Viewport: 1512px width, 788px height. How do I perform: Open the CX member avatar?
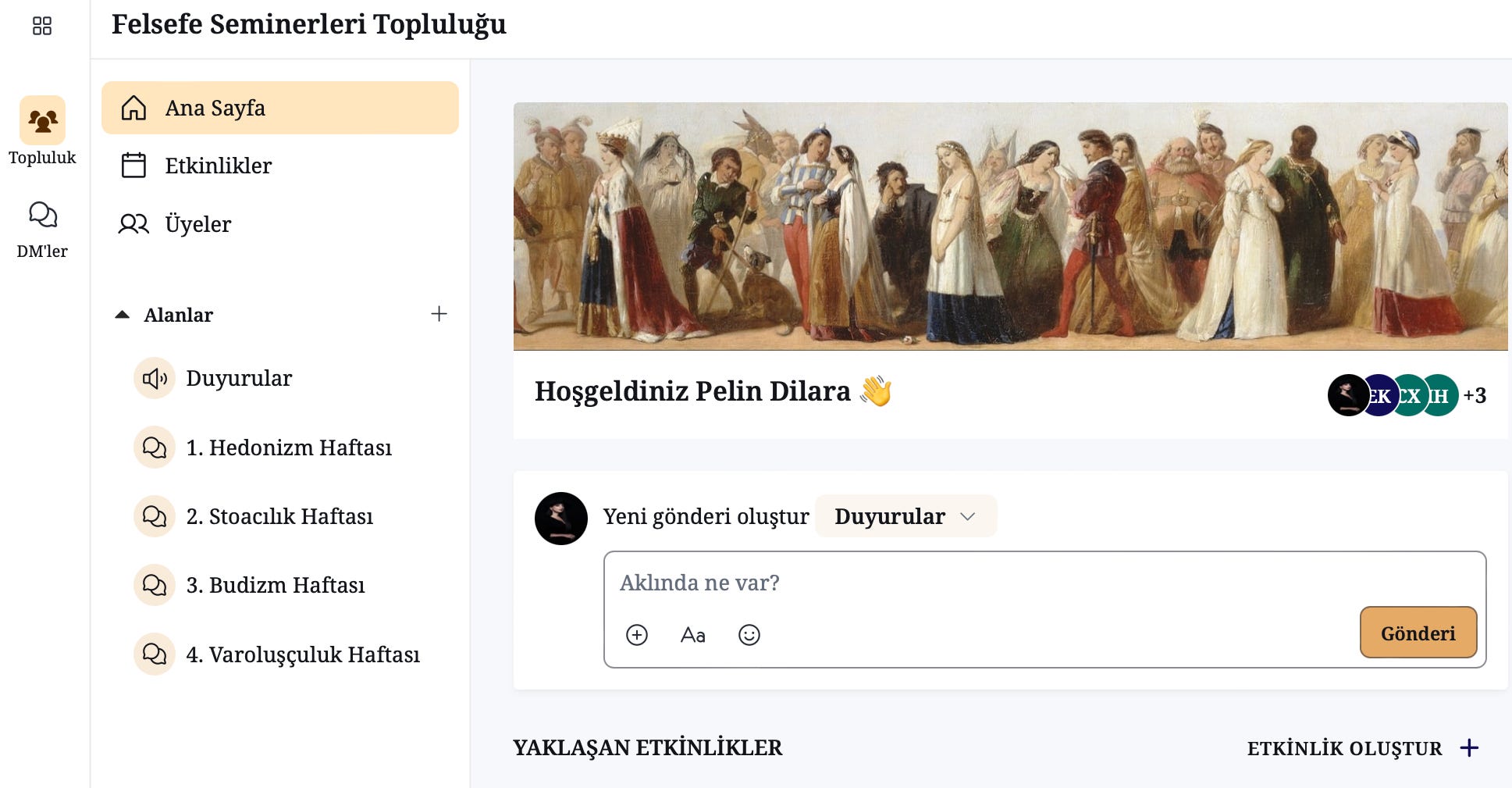pyautogui.click(x=1411, y=395)
